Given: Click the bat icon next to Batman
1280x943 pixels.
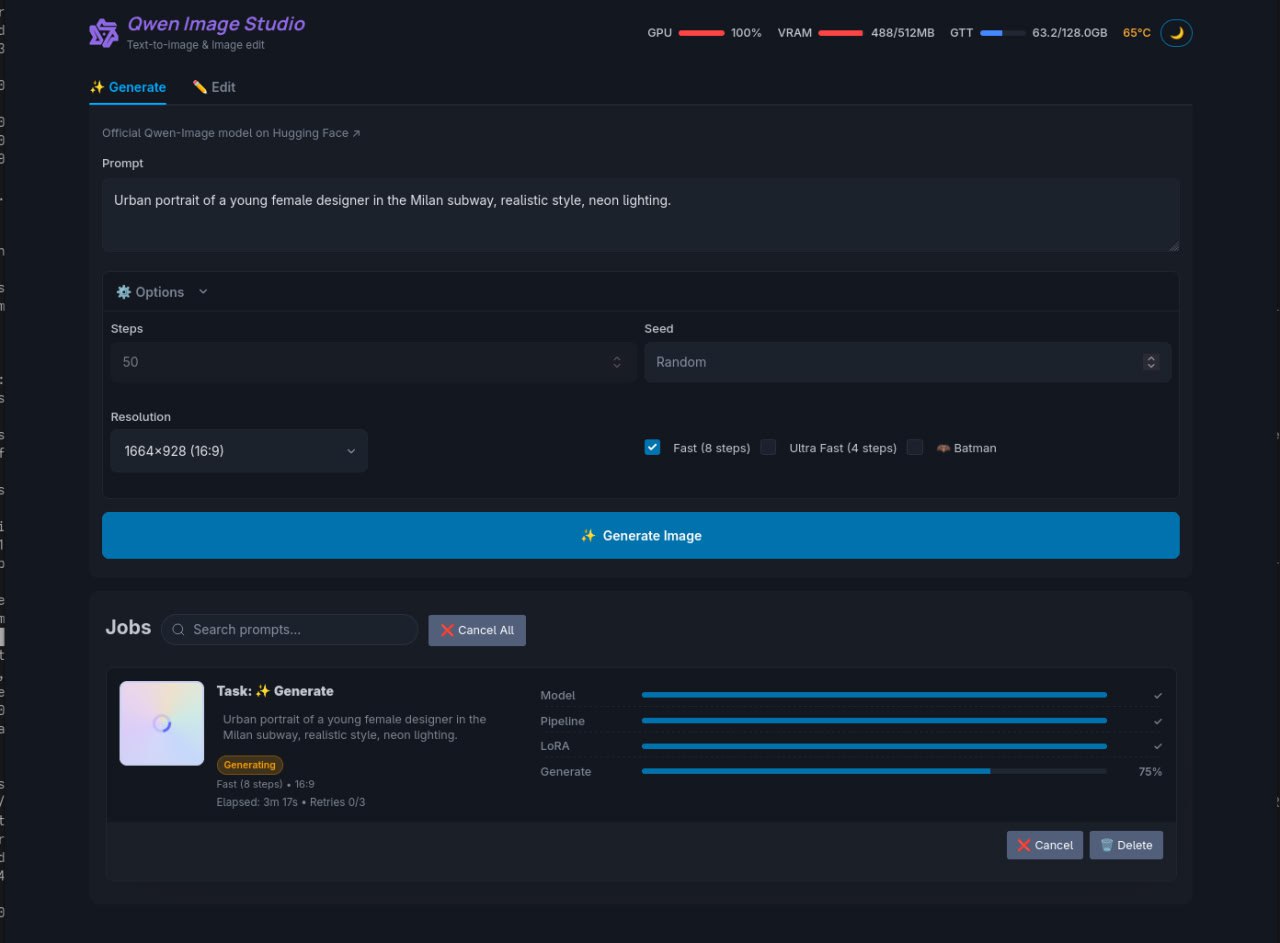Looking at the screenshot, I should coord(942,448).
